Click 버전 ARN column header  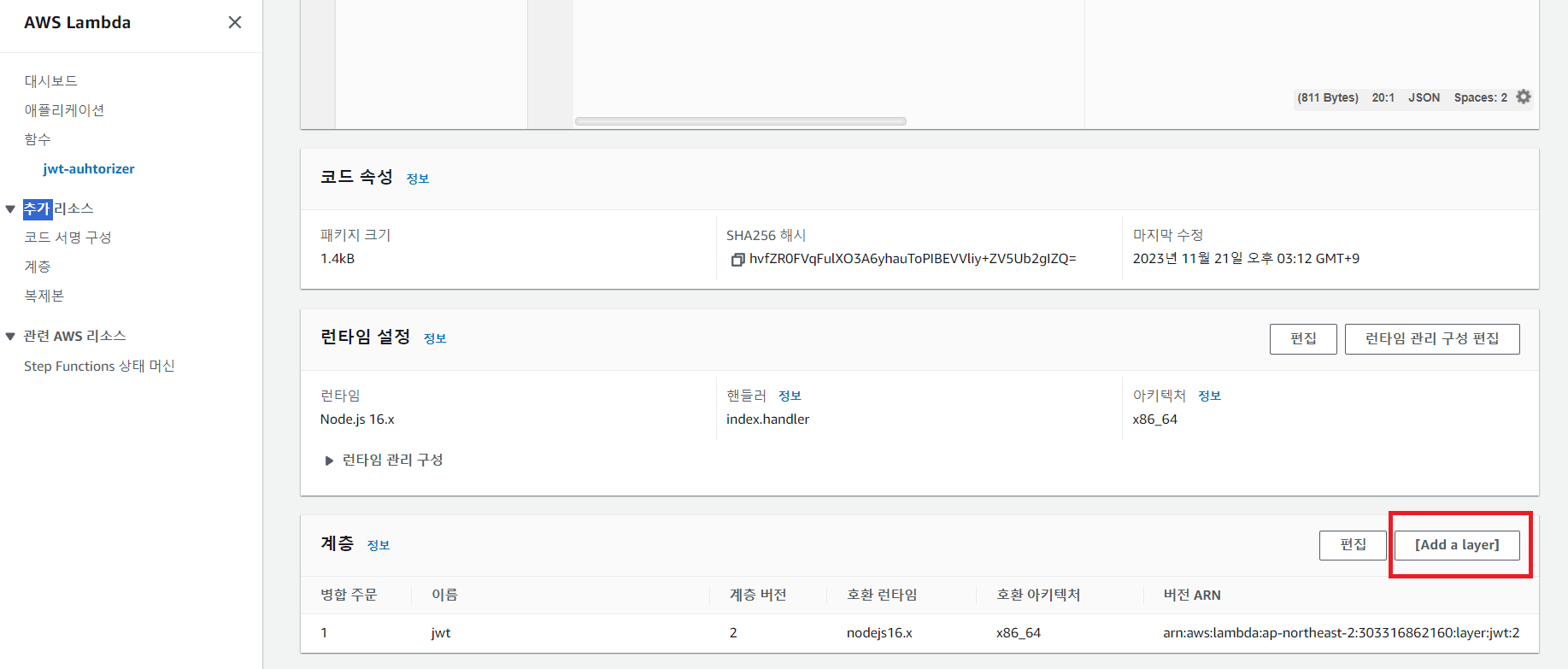1192,595
